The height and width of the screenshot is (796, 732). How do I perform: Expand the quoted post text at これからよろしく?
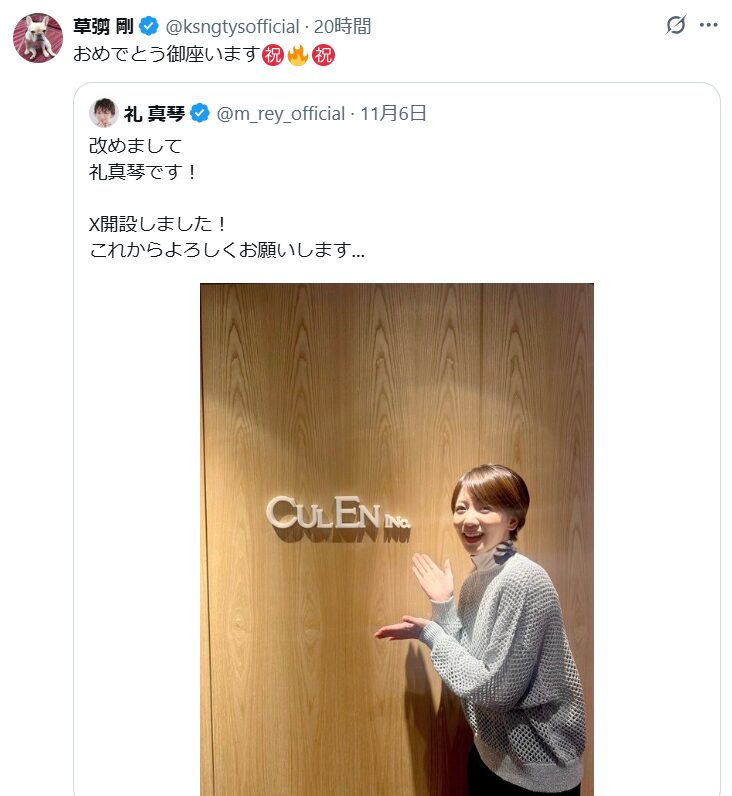point(227,250)
